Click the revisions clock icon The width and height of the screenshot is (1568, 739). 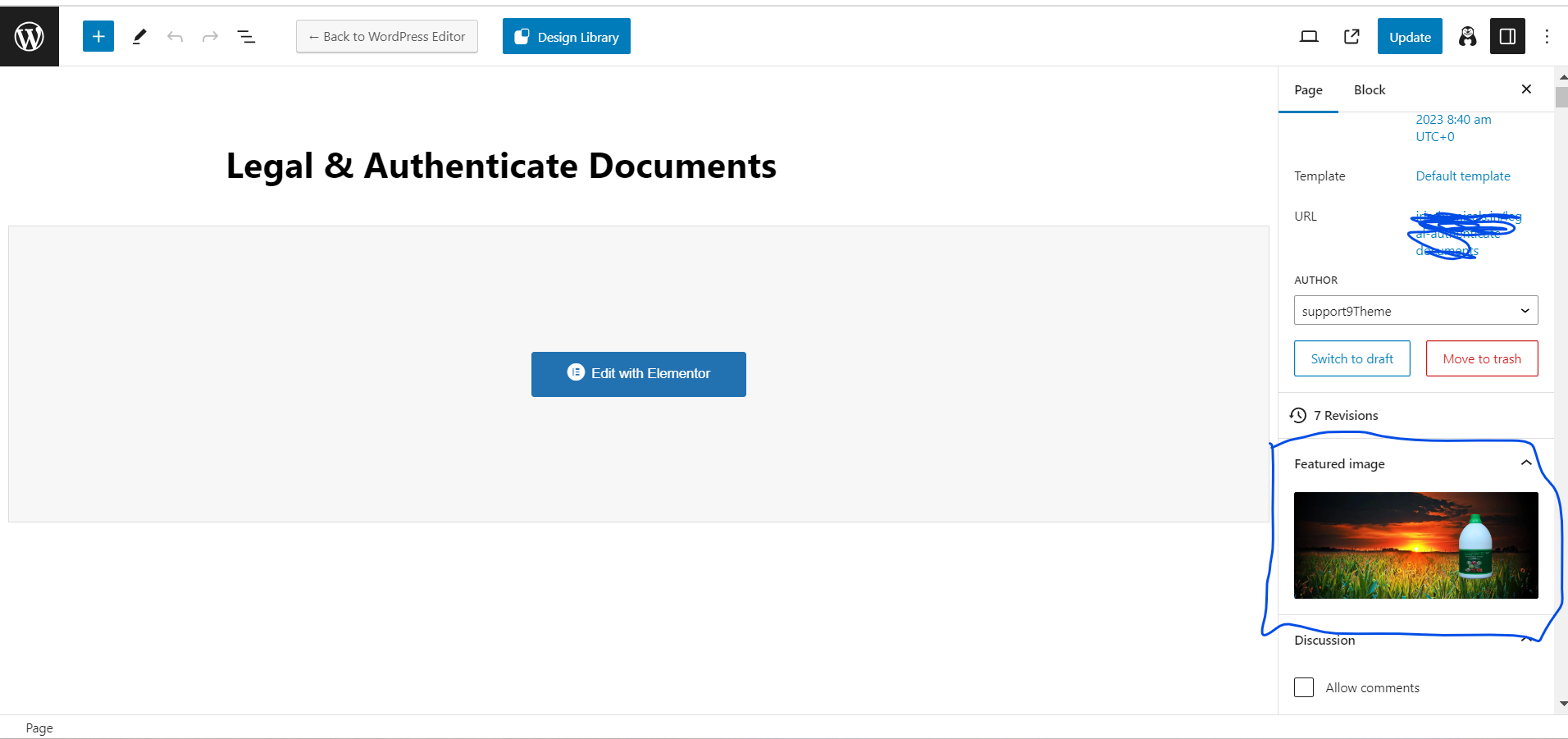pos(1298,415)
